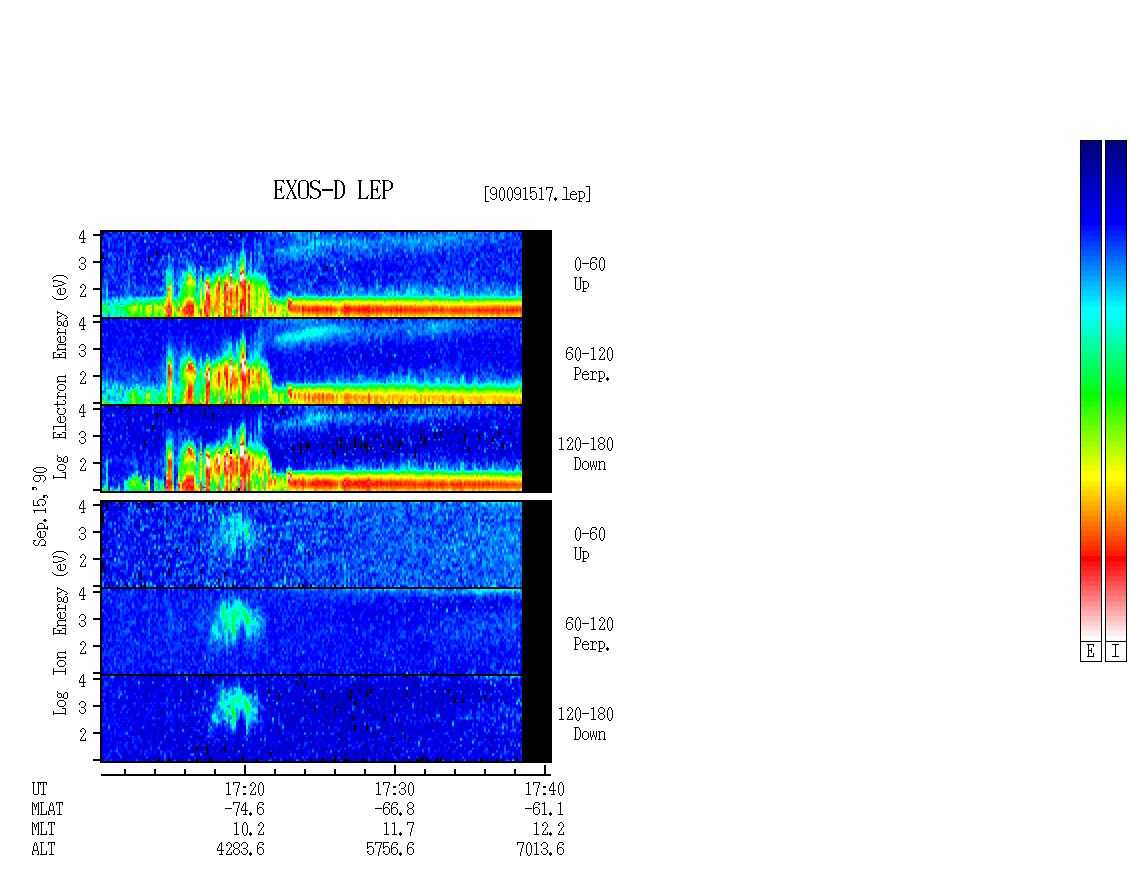This screenshot has width=1130, height=875.
Task: Click the electron panel's 60-120 Perp. label
Action: (589, 364)
